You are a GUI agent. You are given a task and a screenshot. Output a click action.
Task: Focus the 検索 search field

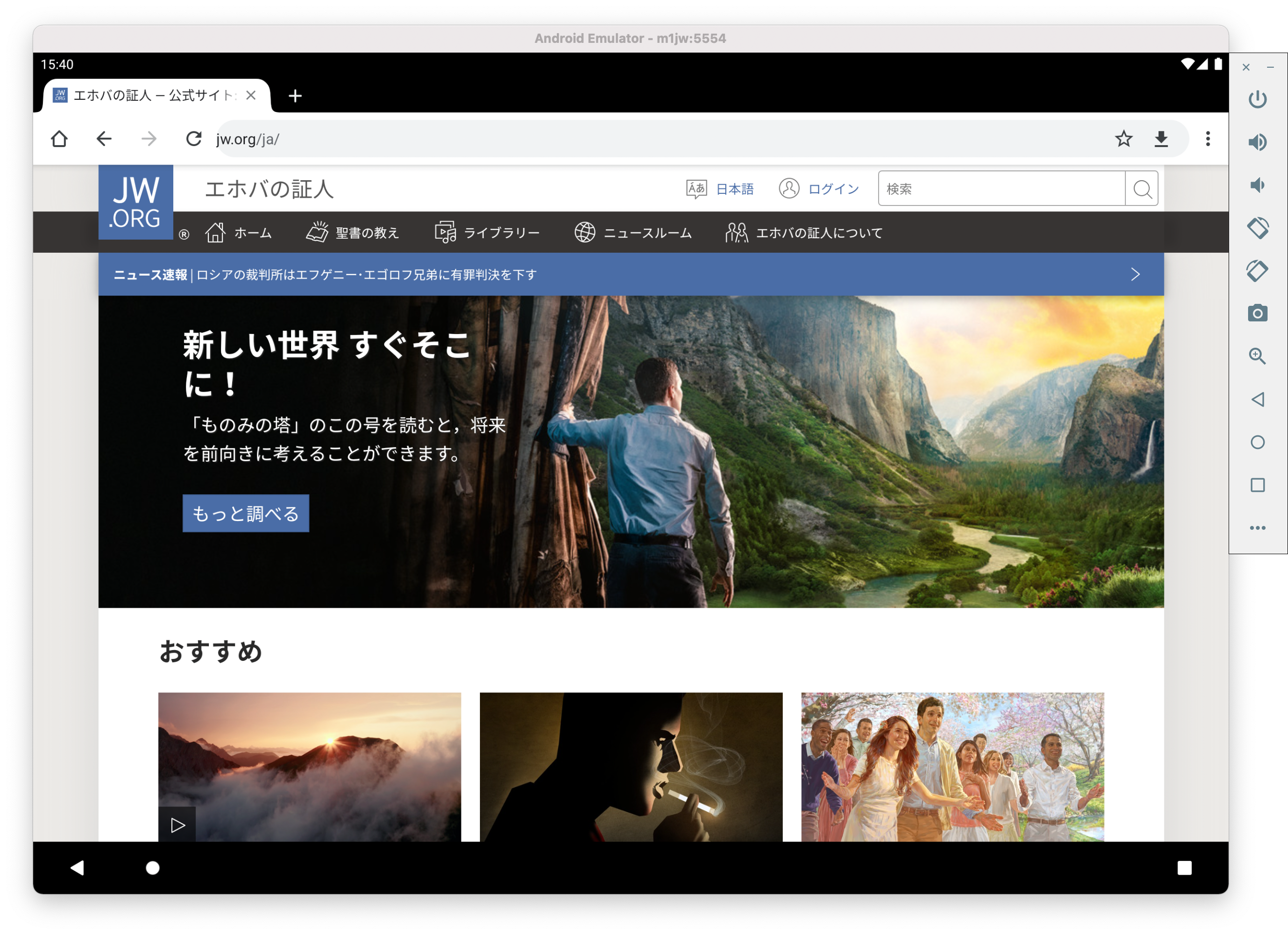click(1001, 188)
